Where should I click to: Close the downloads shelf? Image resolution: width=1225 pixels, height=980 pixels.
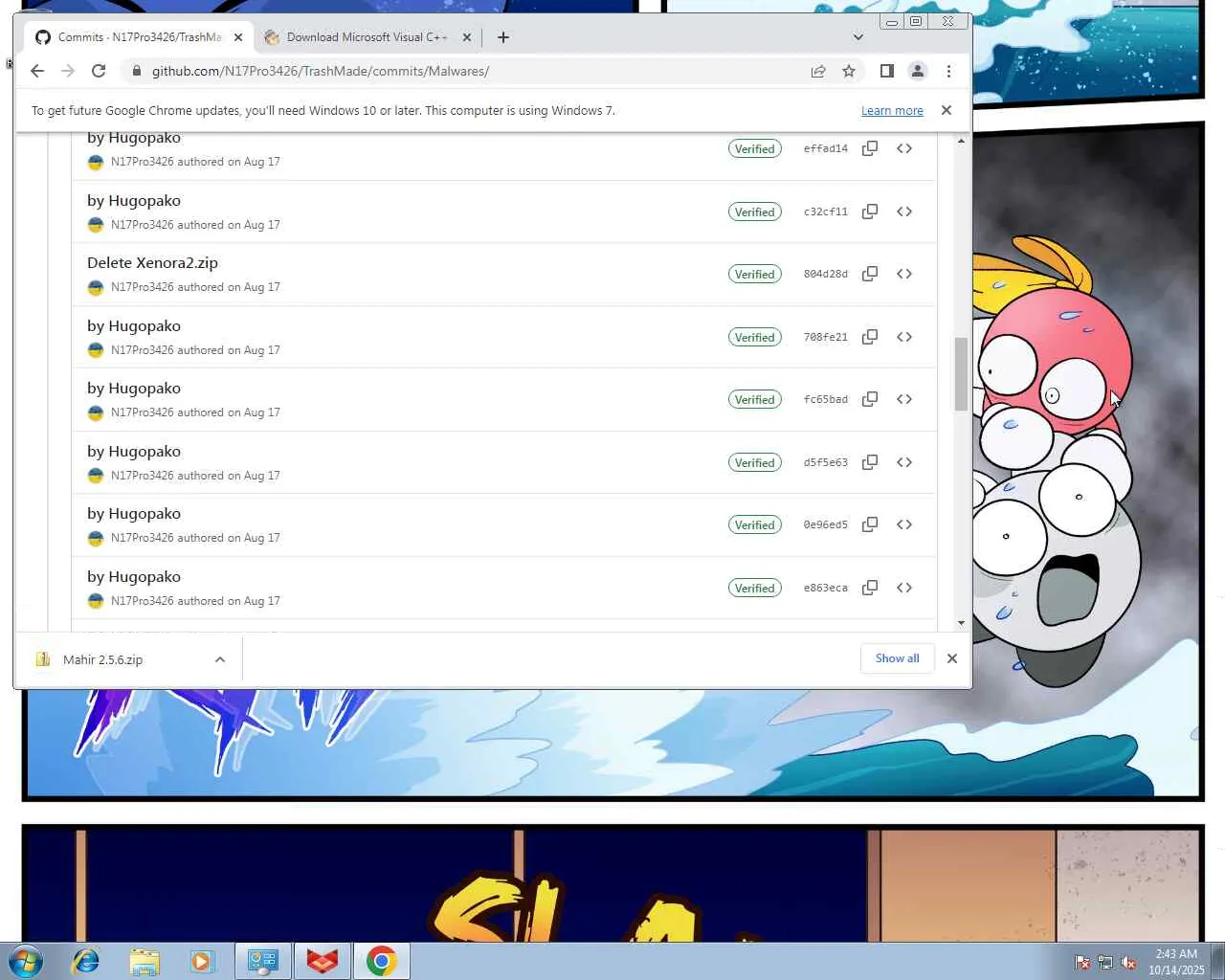tap(952, 658)
